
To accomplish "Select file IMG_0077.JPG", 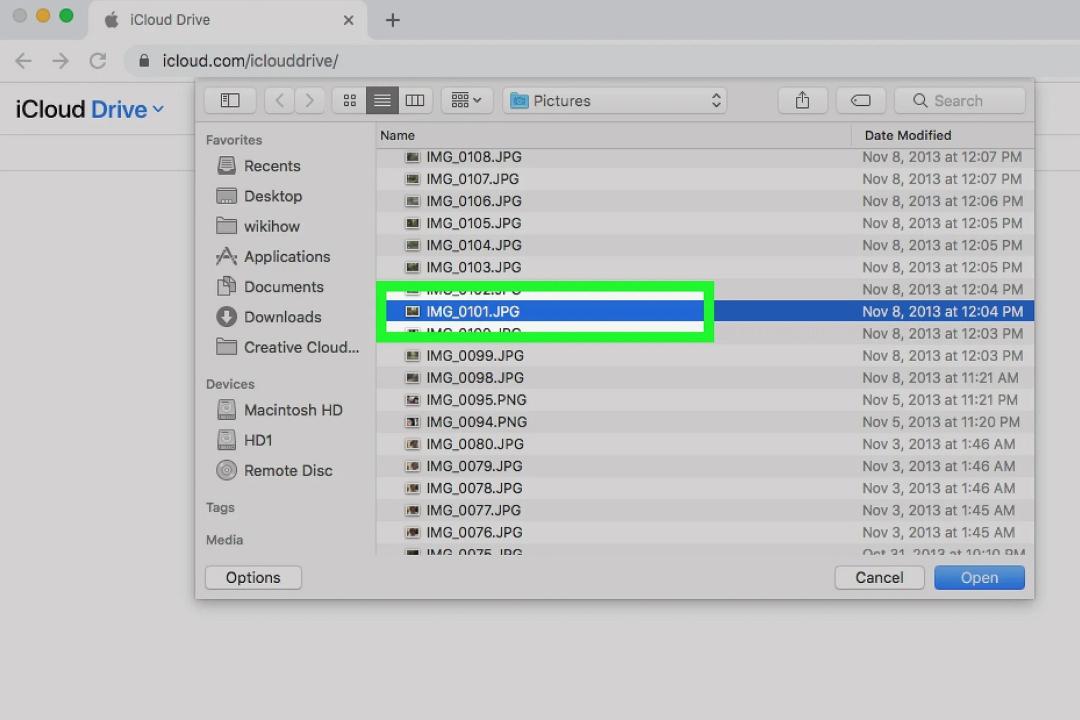I will coord(705,510).
